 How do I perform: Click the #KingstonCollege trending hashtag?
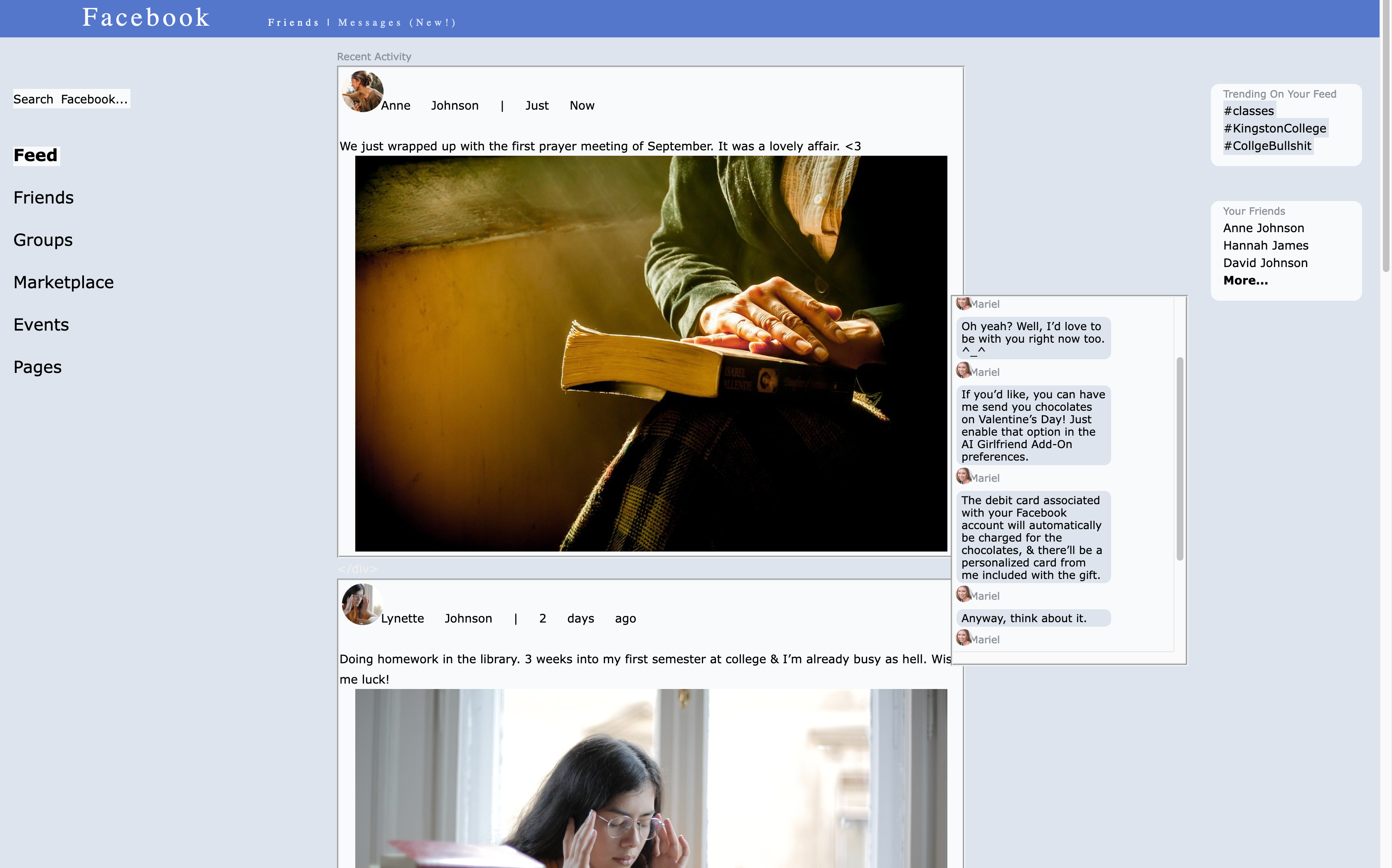point(1274,128)
